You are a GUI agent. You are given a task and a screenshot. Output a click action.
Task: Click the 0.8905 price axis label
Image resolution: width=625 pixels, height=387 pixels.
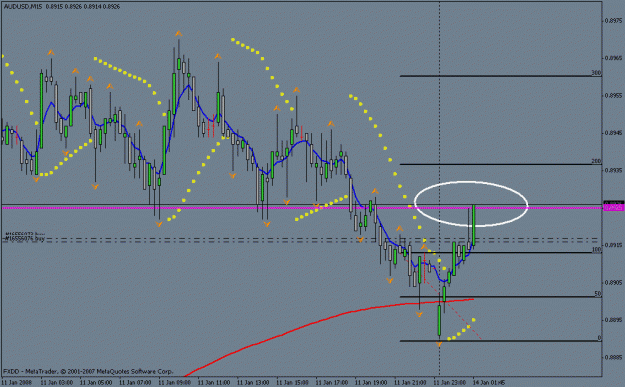(x=613, y=283)
